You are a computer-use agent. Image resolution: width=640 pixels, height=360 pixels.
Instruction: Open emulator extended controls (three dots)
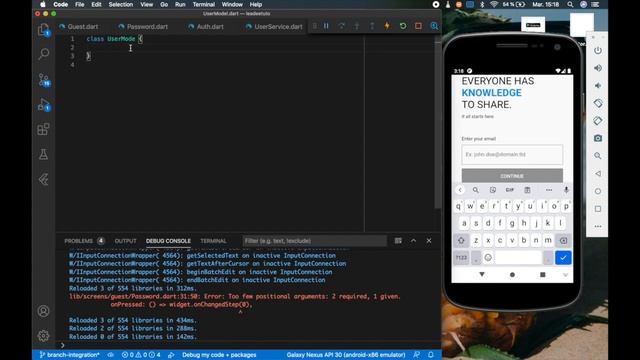598,226
